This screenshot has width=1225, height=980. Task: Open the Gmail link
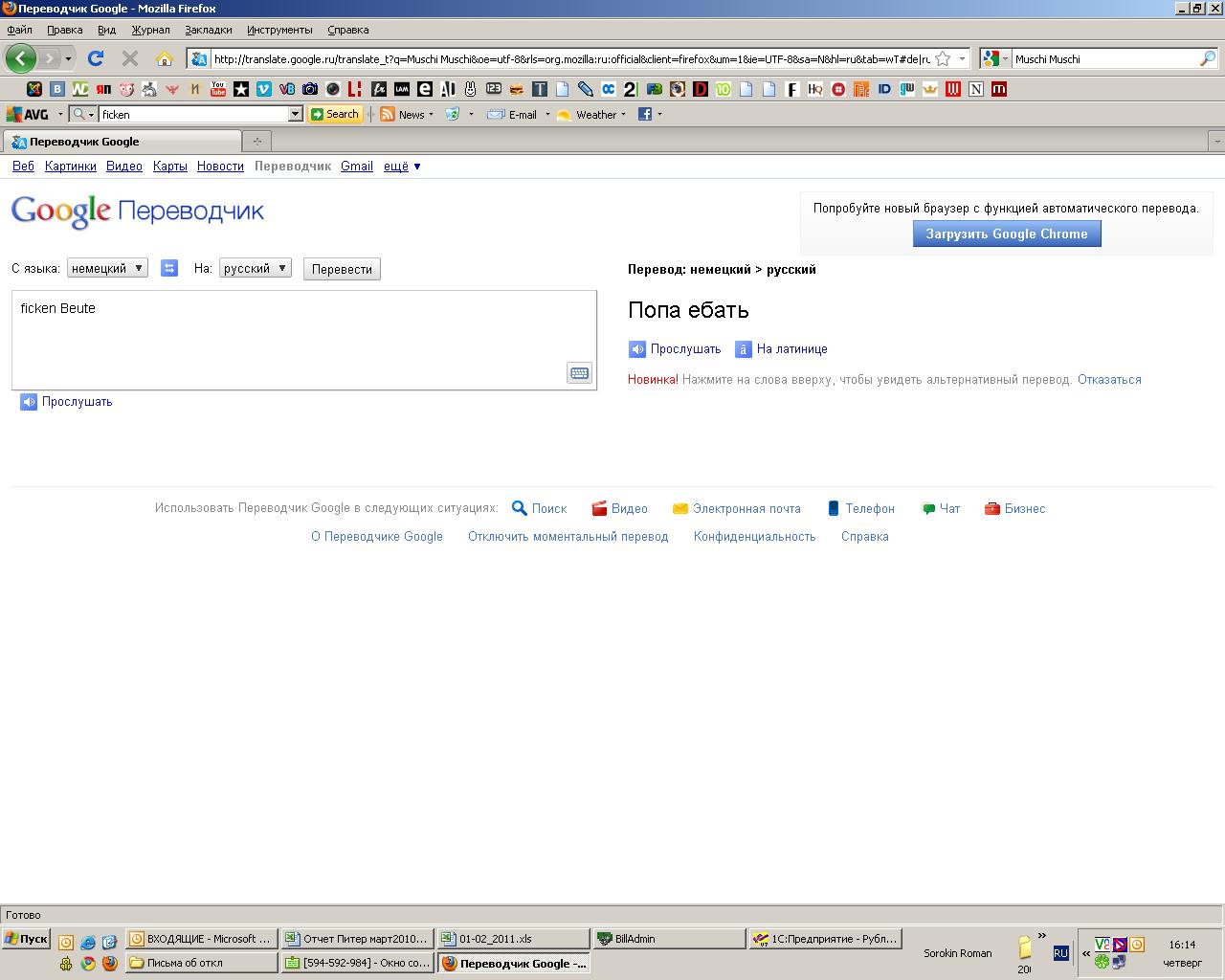[357, 167]
